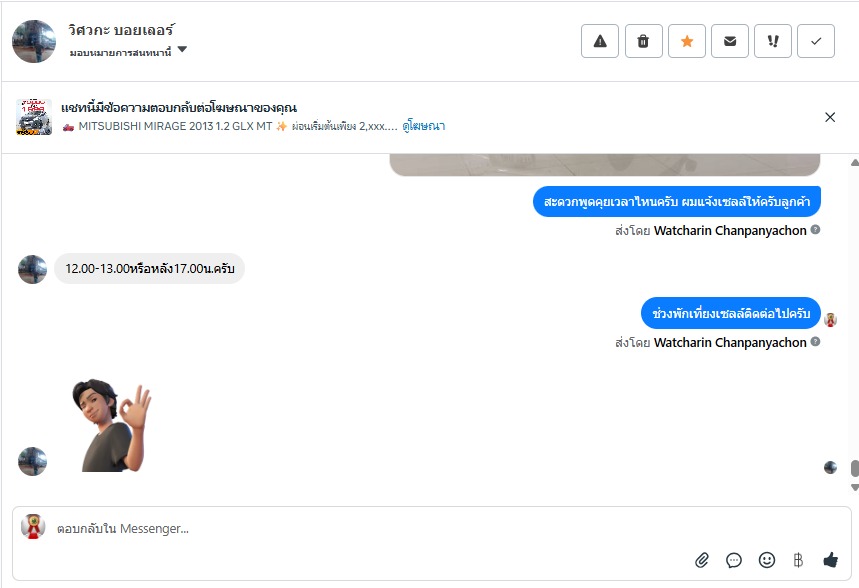Dismiss the ad reply banner

click(830, 117)
